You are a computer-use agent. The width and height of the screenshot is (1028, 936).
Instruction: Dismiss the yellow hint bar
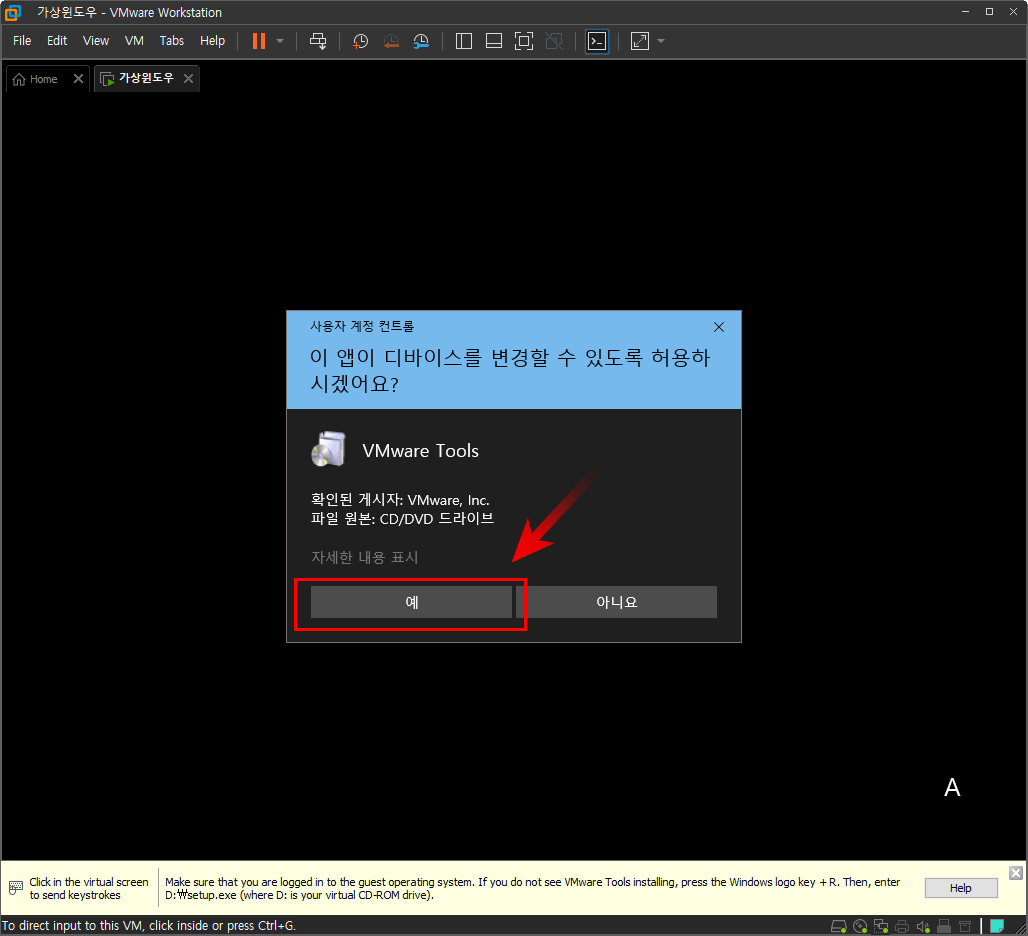click(x=1016, y=873)
